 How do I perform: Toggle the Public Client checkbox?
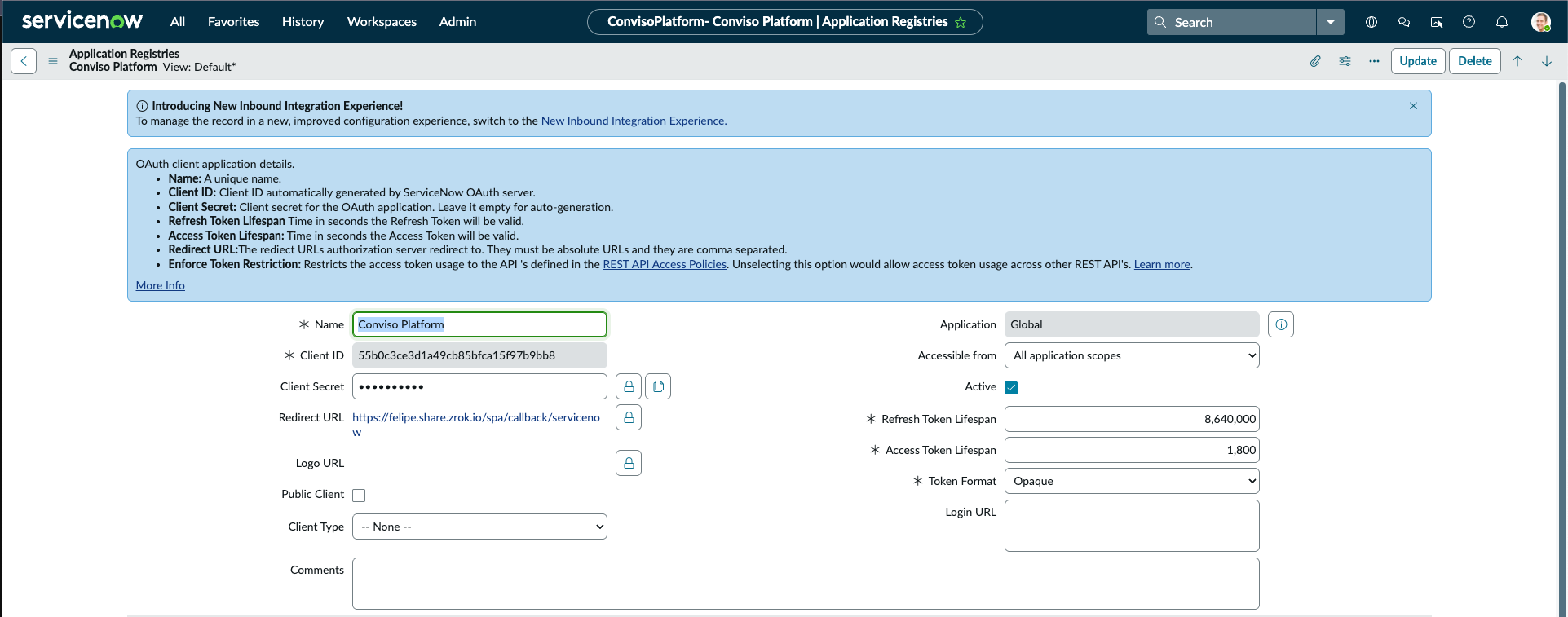pos(359,496)
